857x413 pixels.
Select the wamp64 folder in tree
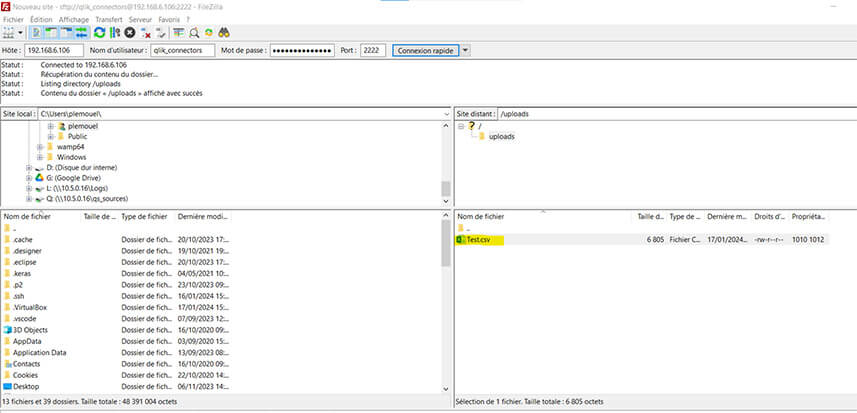pyautogui.click(x=71, y=147)
